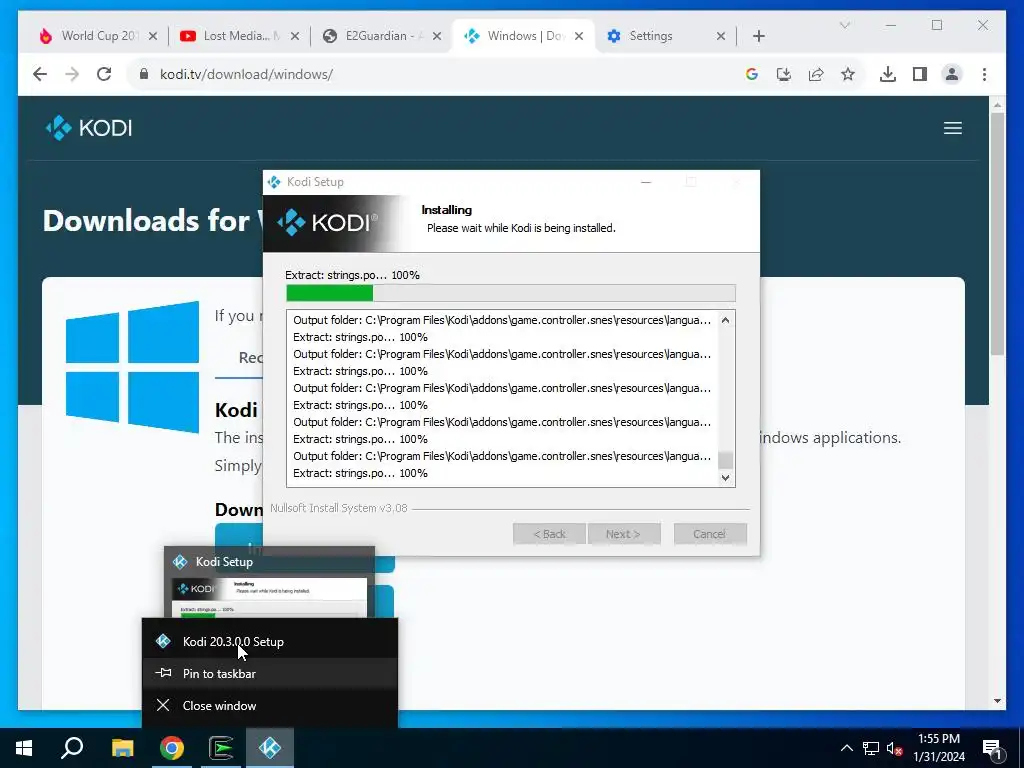This screenshot has height=768, width=1024.
Task: Open Kodi site hamburger menu
Action: pyautogui.click(x=953, y=128)
